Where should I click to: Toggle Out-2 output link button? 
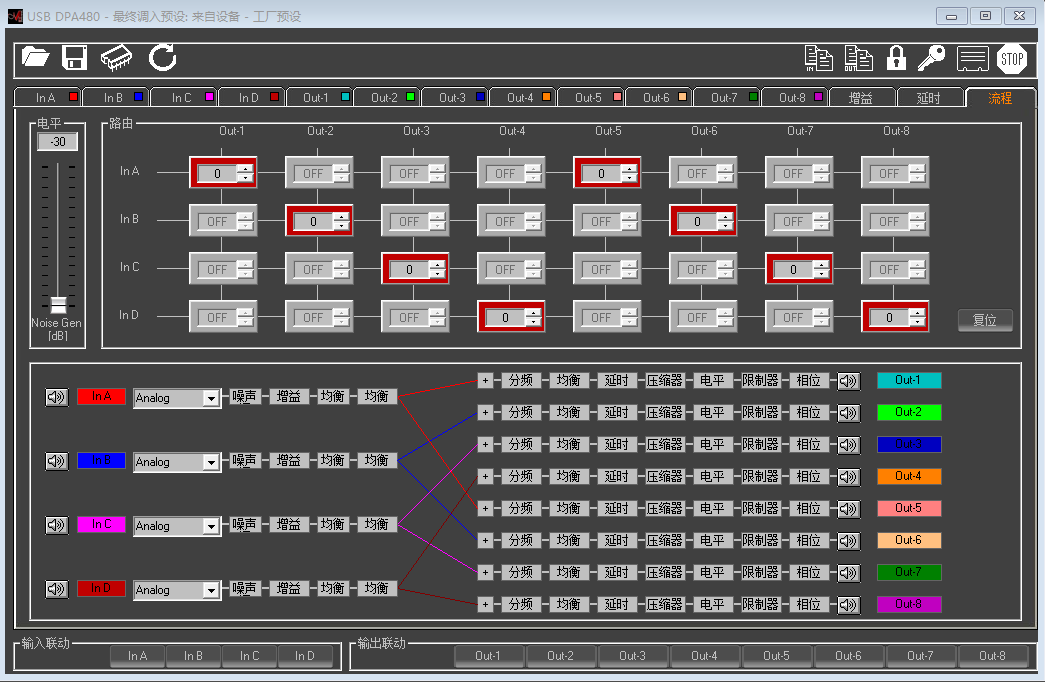(x=560, y=656)
